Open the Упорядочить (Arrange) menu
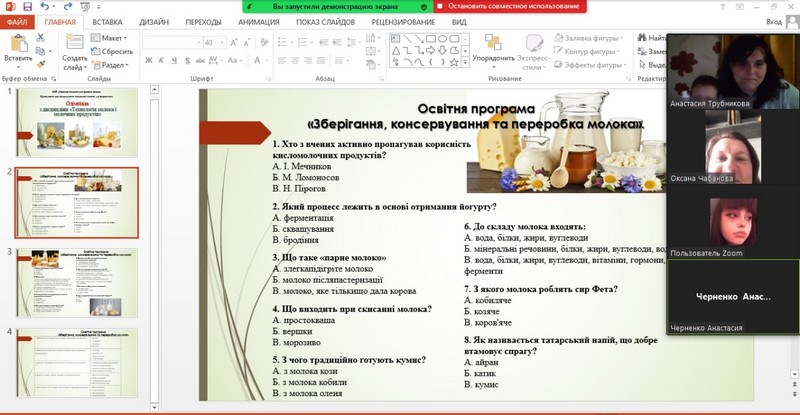The height and width of the screenshot is (415, 800). tap(493, 51)
